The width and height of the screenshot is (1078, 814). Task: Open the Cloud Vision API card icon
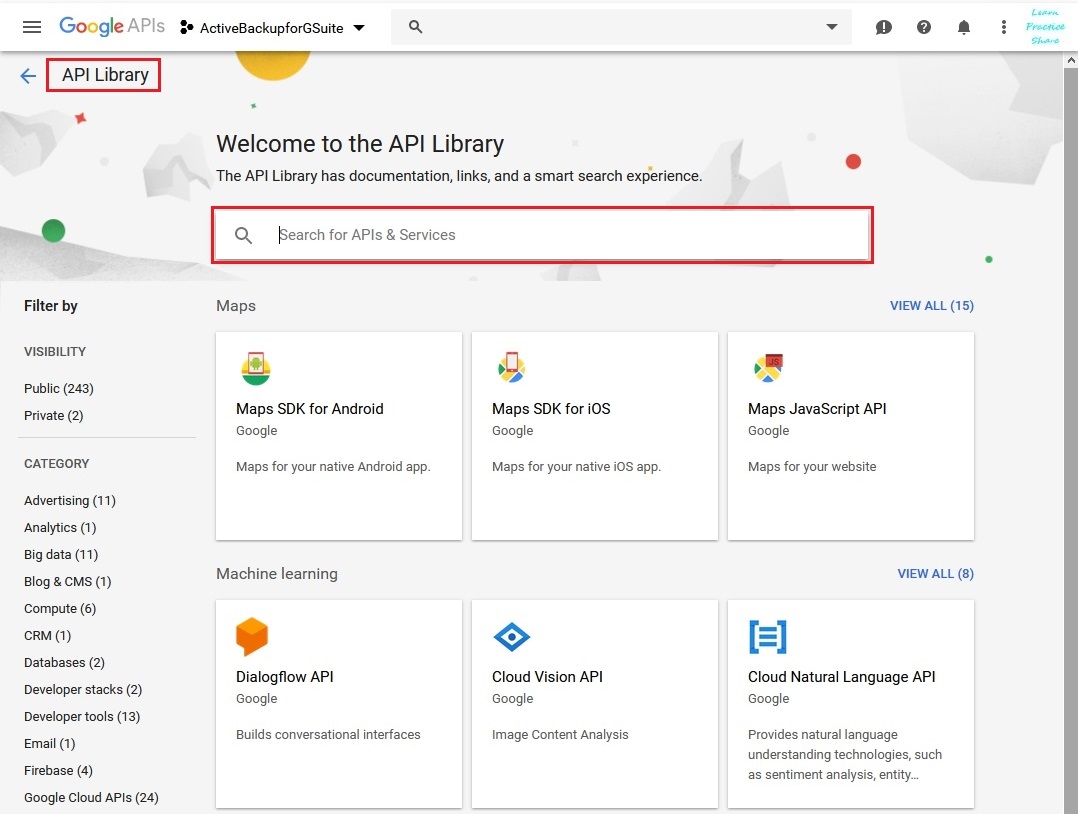click(512, 637)
